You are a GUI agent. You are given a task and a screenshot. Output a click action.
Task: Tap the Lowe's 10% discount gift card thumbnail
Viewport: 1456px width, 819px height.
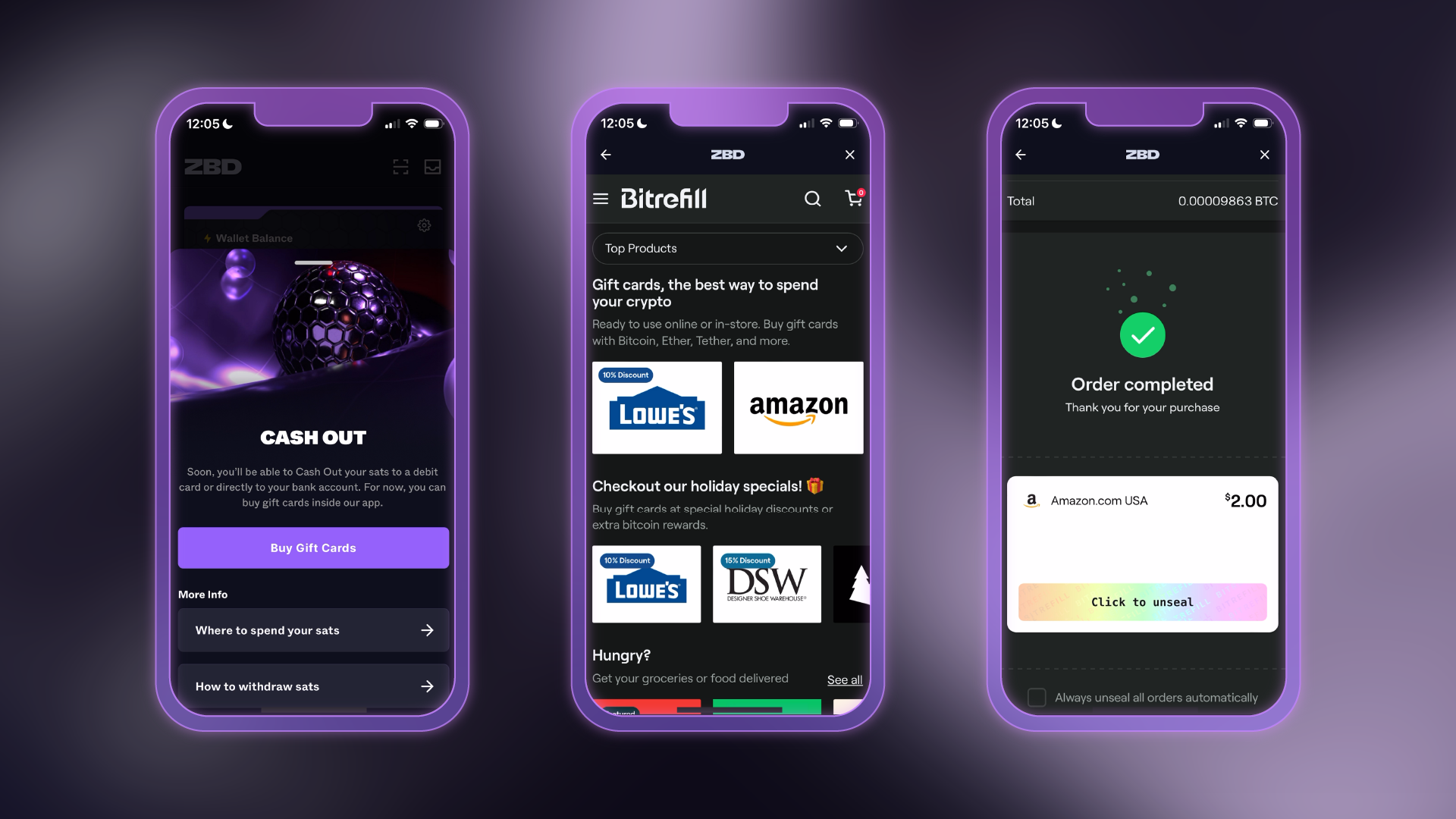click(657, 408)
